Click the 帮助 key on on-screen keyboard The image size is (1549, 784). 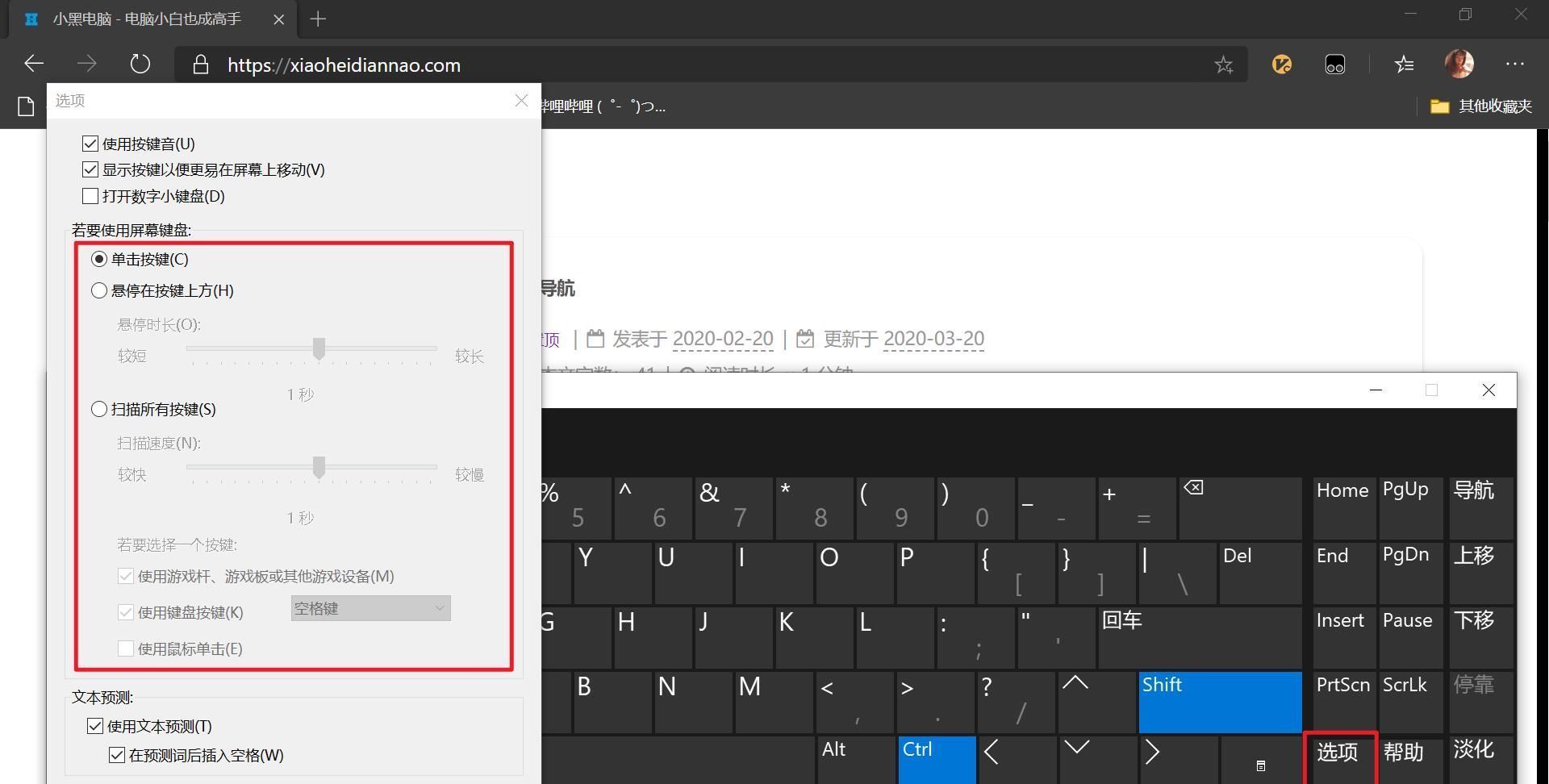click(1410, 760)
